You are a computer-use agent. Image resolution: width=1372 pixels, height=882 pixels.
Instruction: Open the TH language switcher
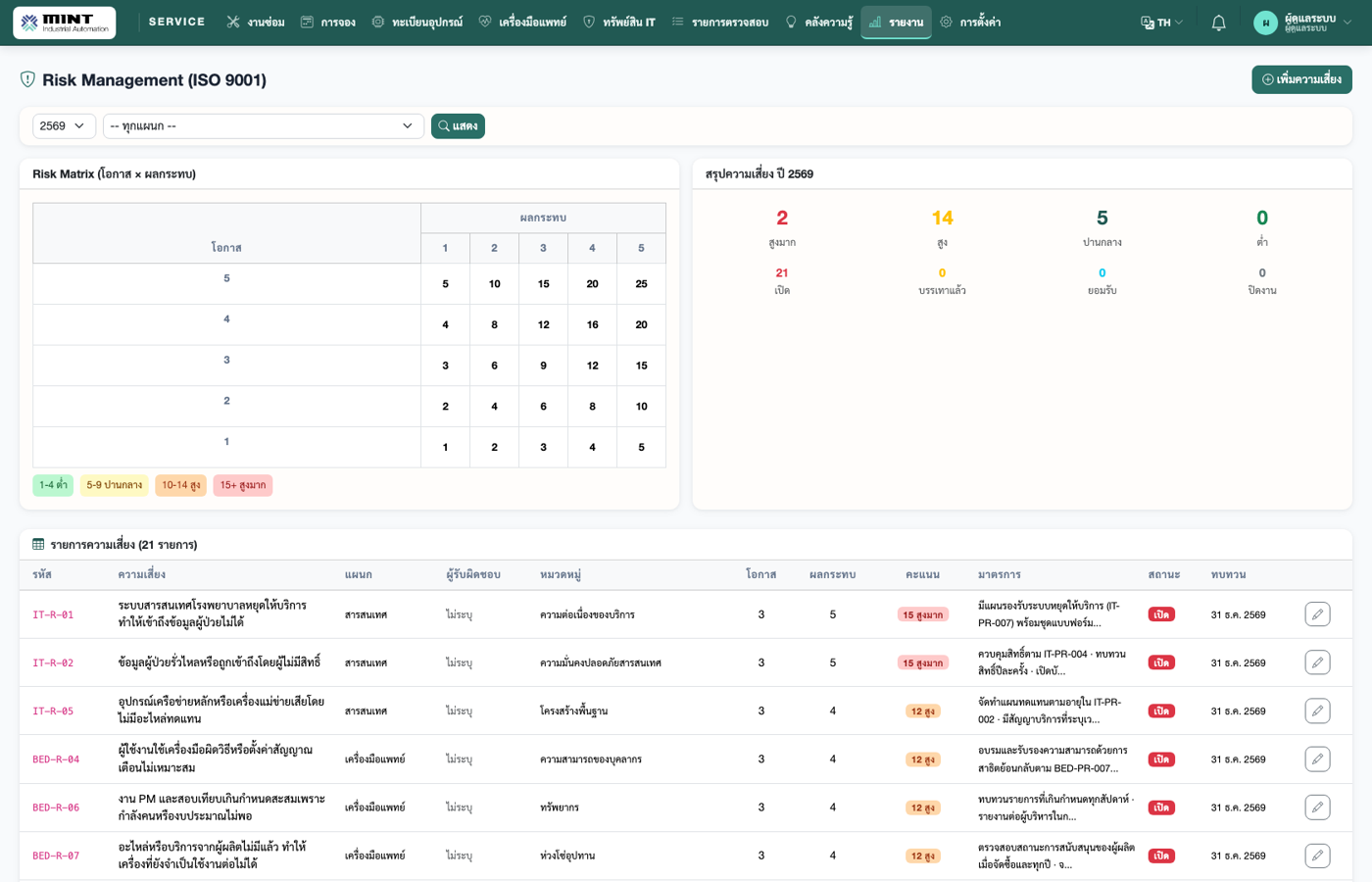[x=1162, y=23]
